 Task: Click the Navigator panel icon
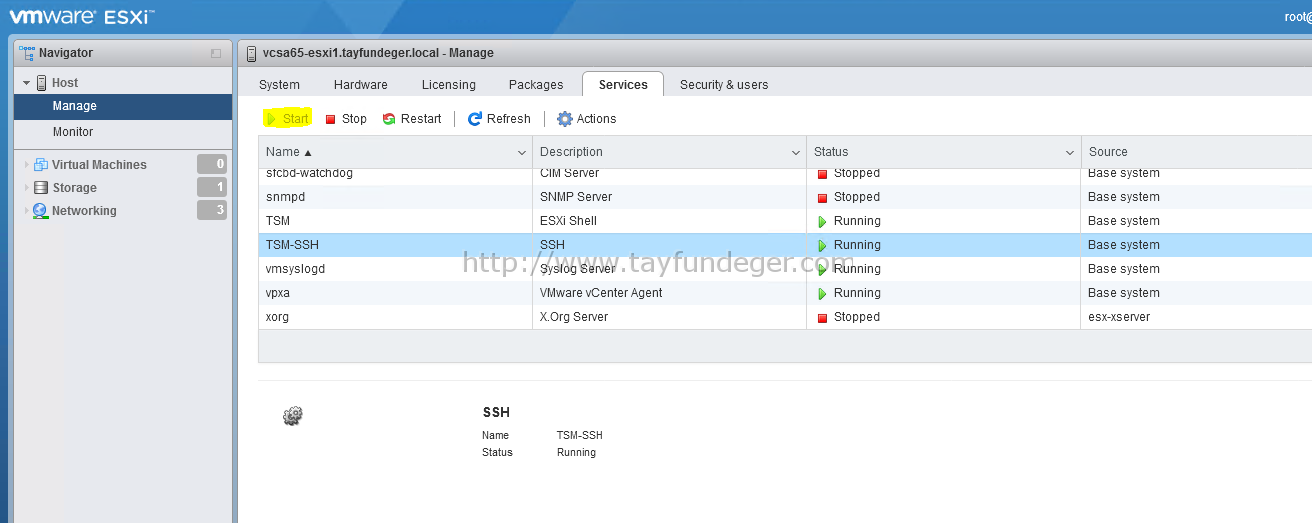point(27,53)
